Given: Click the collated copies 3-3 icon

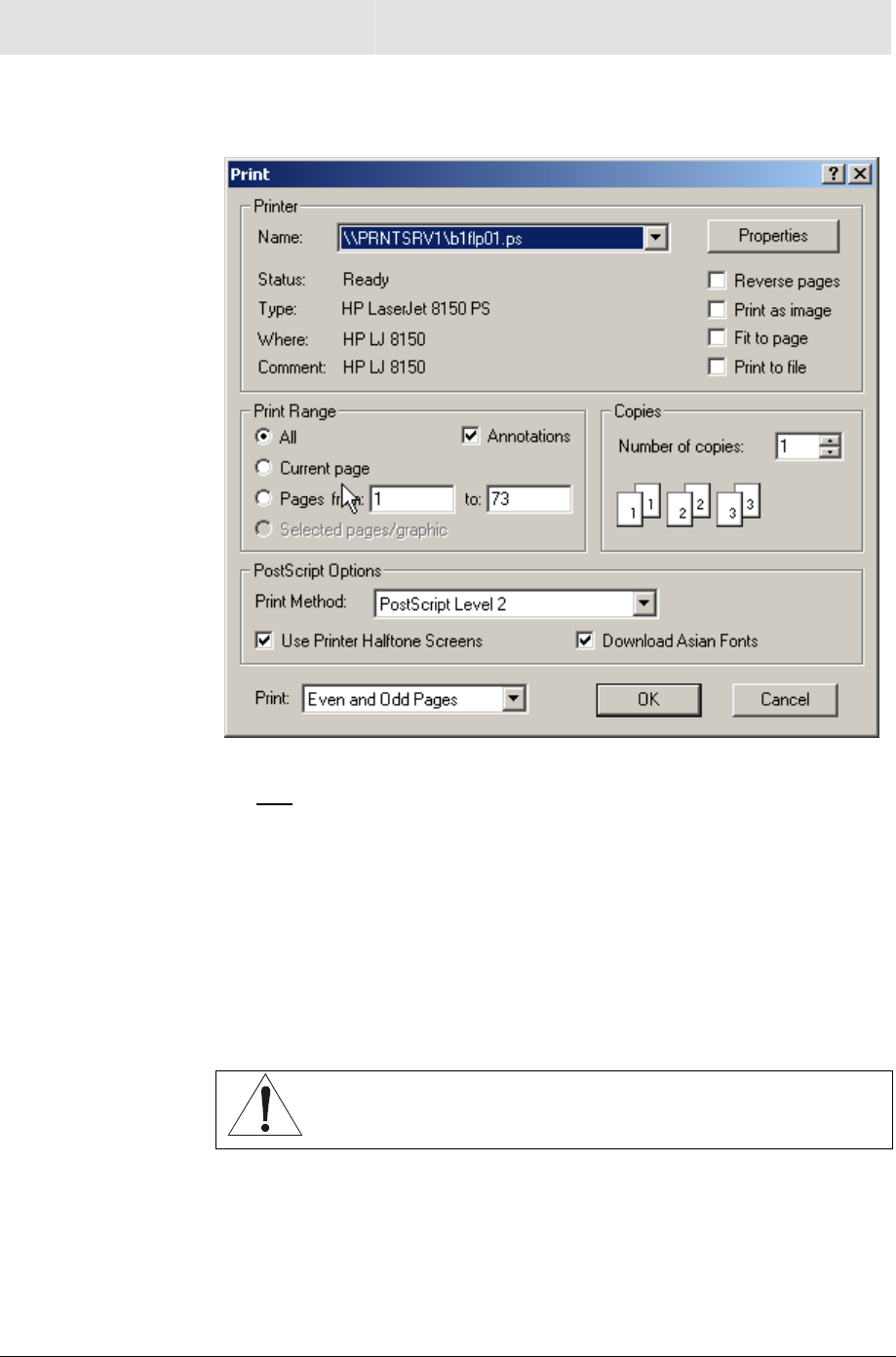Looking at the screenshot, I should [738, 504].
